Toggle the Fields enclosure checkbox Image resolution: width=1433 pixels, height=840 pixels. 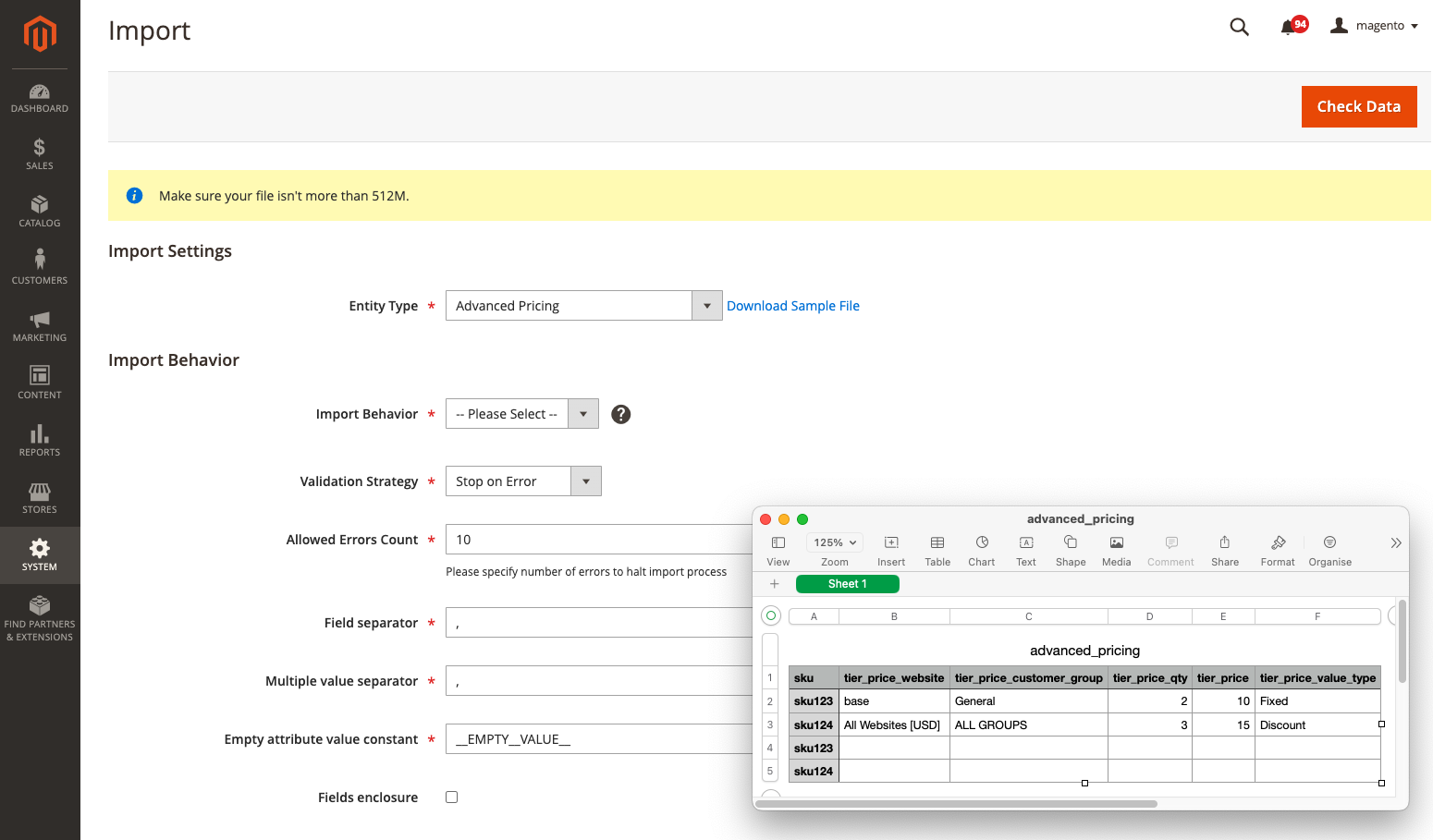point(452,797)
